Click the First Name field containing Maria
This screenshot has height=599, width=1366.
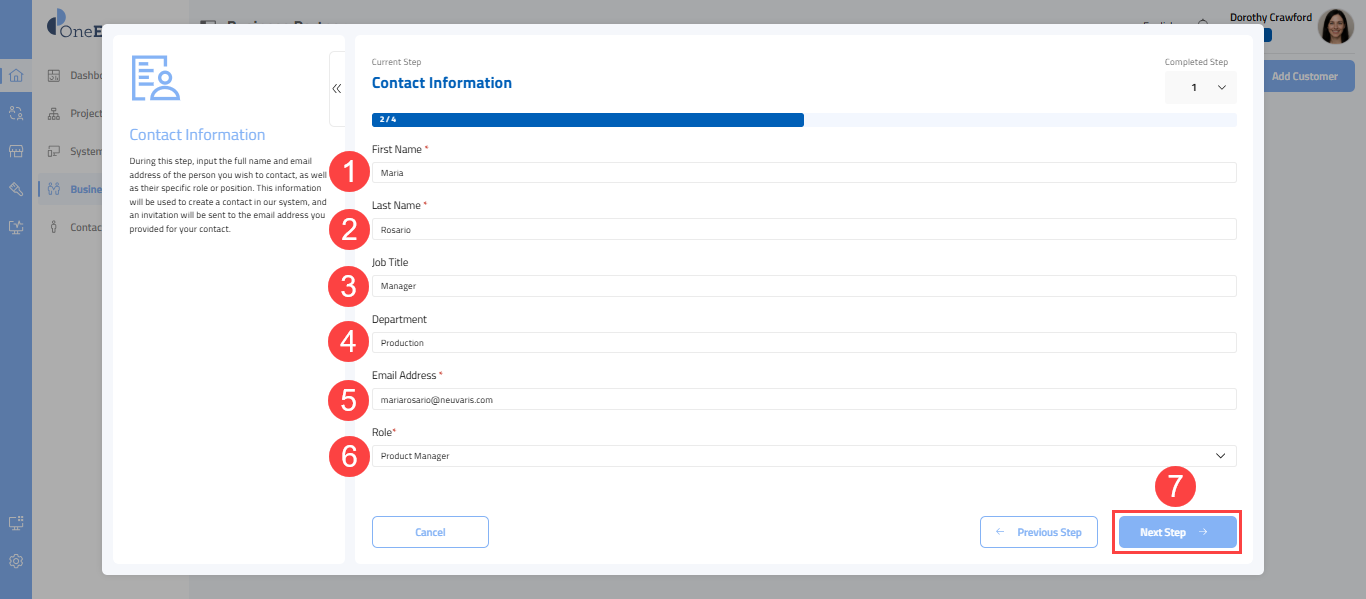pyautogui.click(x=803, y=173)
